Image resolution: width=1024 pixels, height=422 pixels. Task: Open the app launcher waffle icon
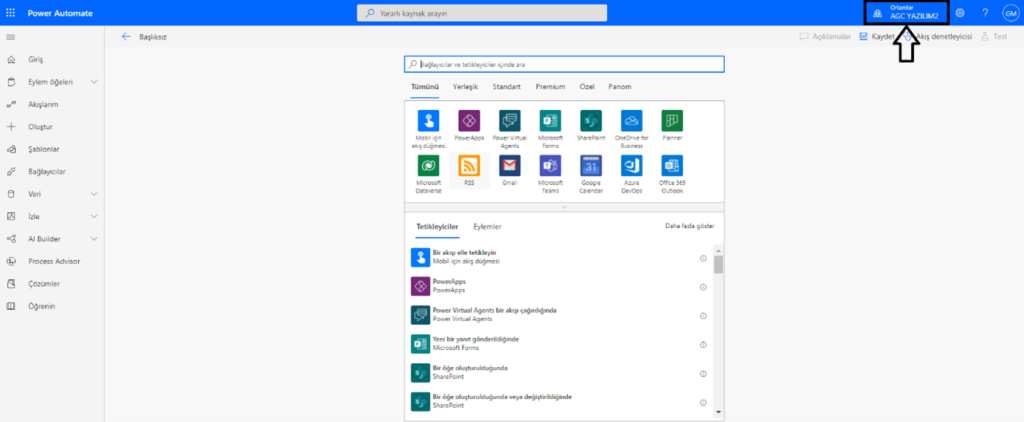click(x=10, y=13)
